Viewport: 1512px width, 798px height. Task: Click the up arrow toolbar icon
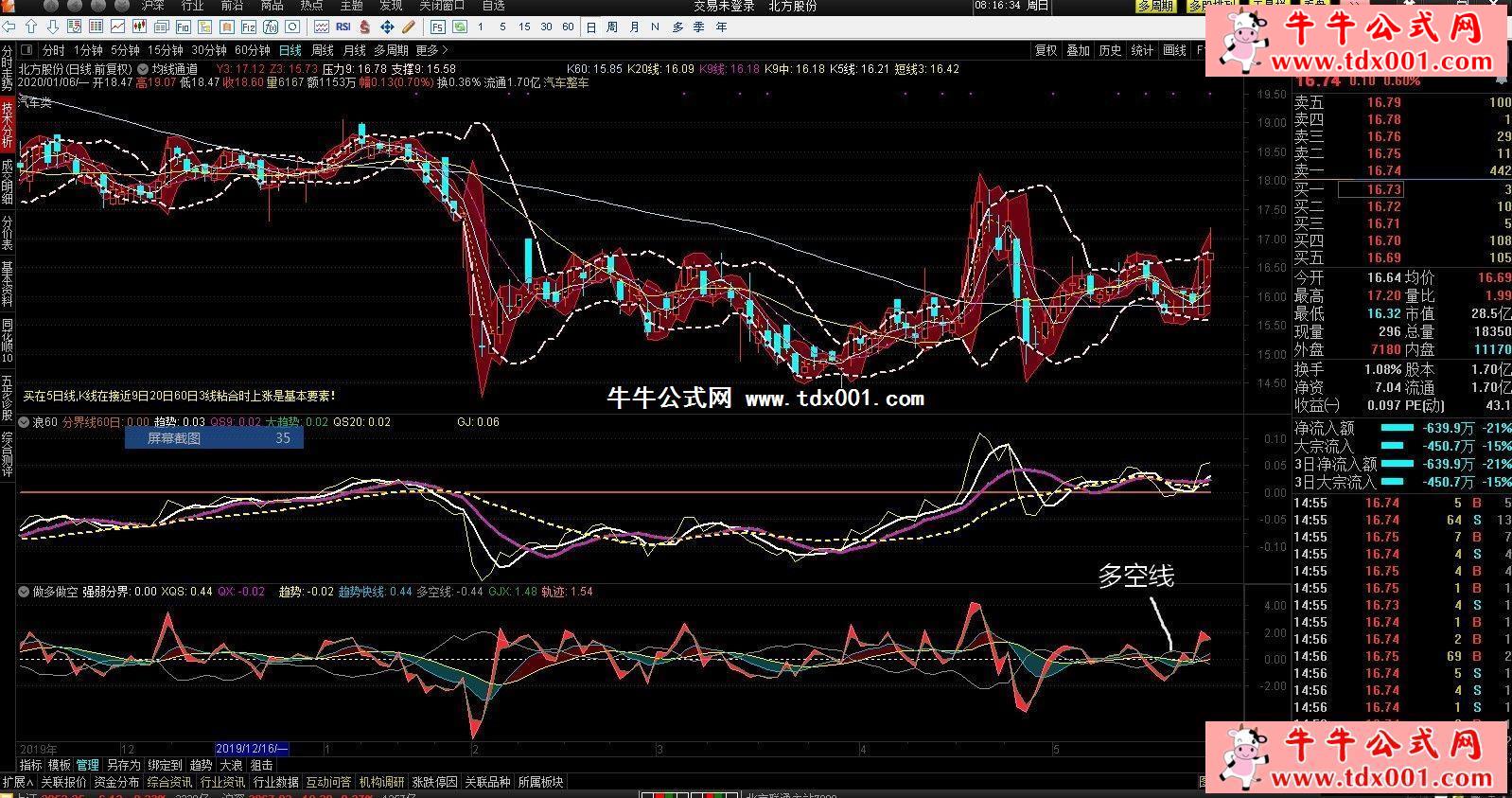pos(32,27)
